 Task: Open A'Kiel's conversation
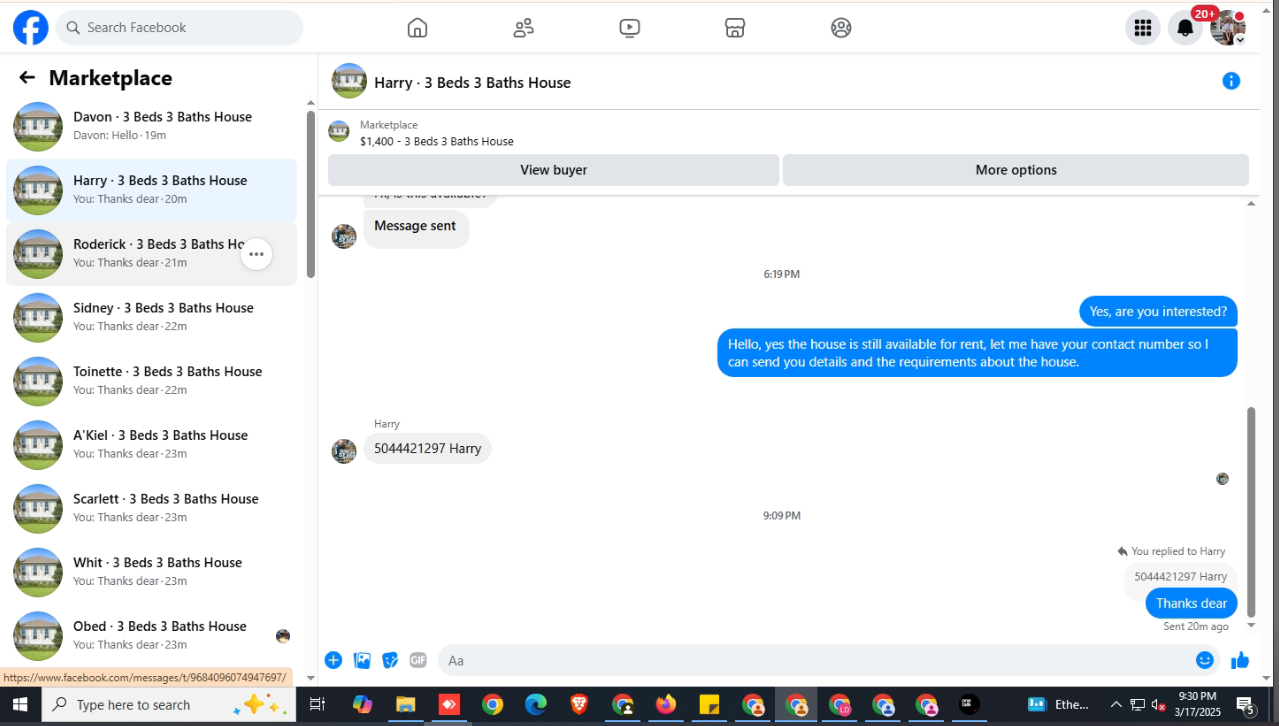pos(152,445)
